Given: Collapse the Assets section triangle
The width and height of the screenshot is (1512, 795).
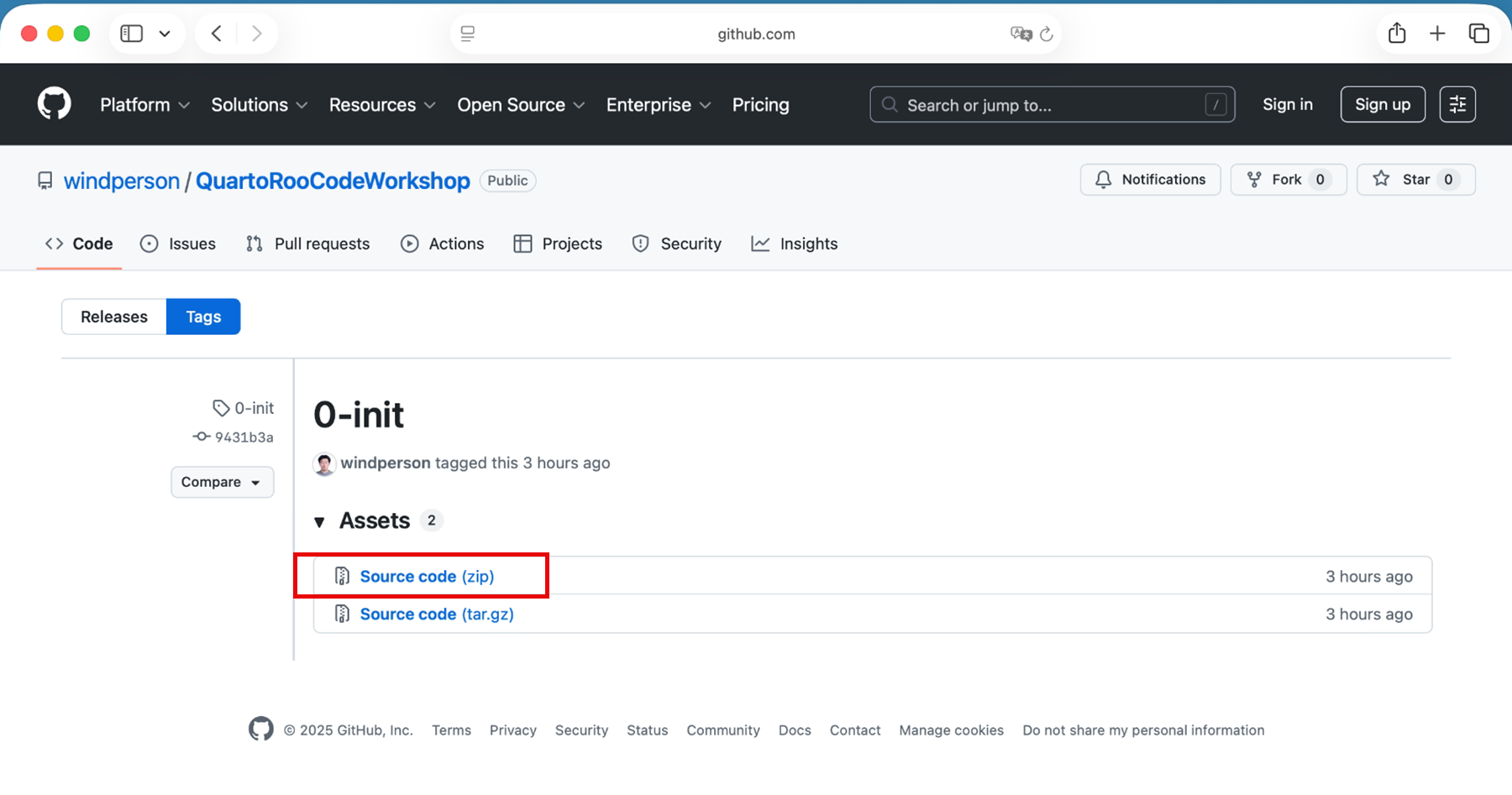Looking at the screenshot, I should pyautogui.click(x=319, y=522).
